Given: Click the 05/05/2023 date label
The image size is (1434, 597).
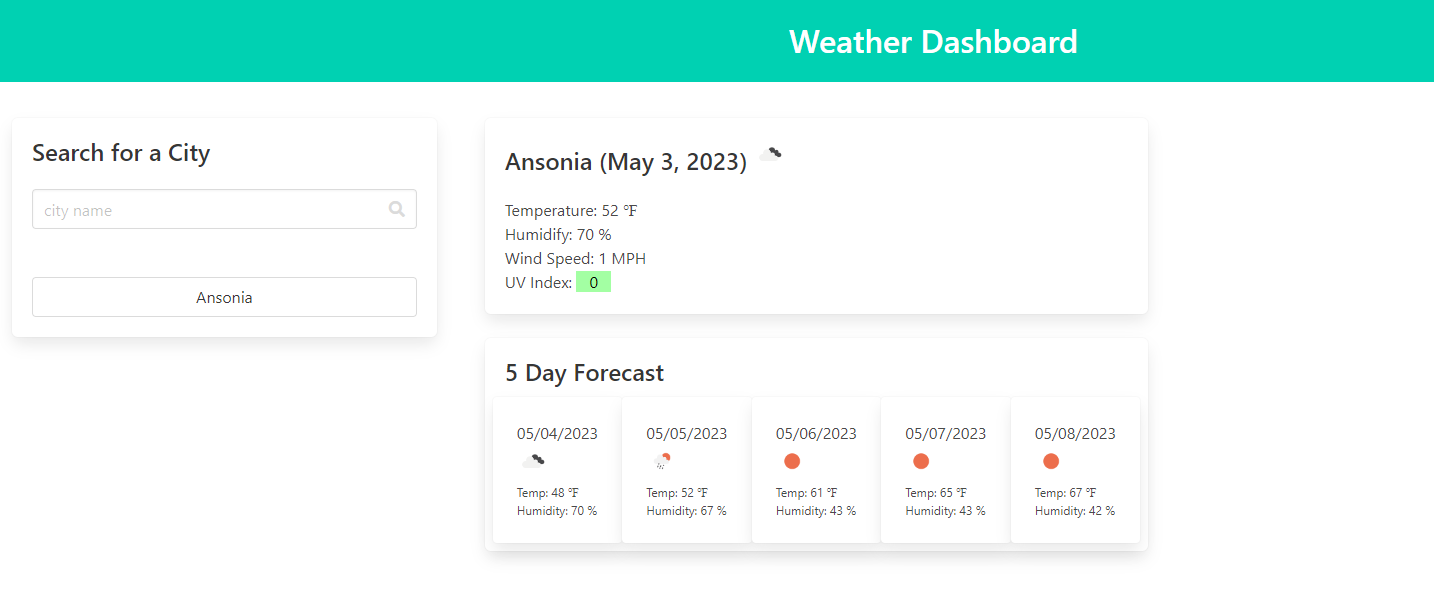Looking at the screenshot, I should [686, 433].
